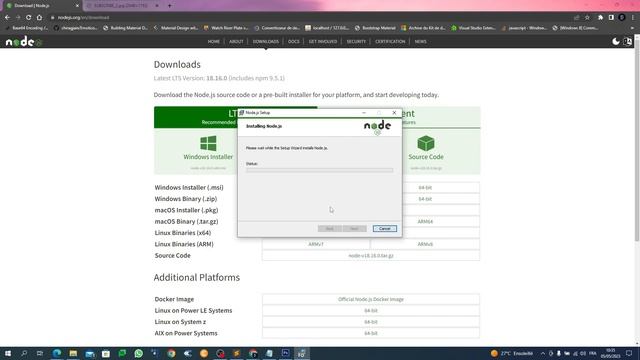Open the GET INVOLVED menu item

[x=323, y=42]
